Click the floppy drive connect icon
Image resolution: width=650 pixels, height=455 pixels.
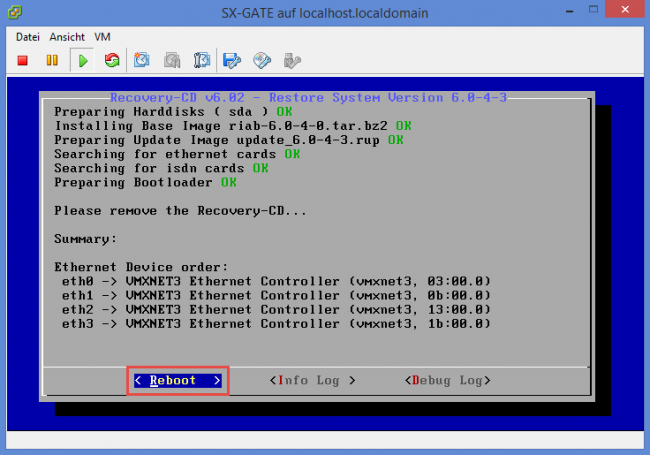[x=232, y=61]
